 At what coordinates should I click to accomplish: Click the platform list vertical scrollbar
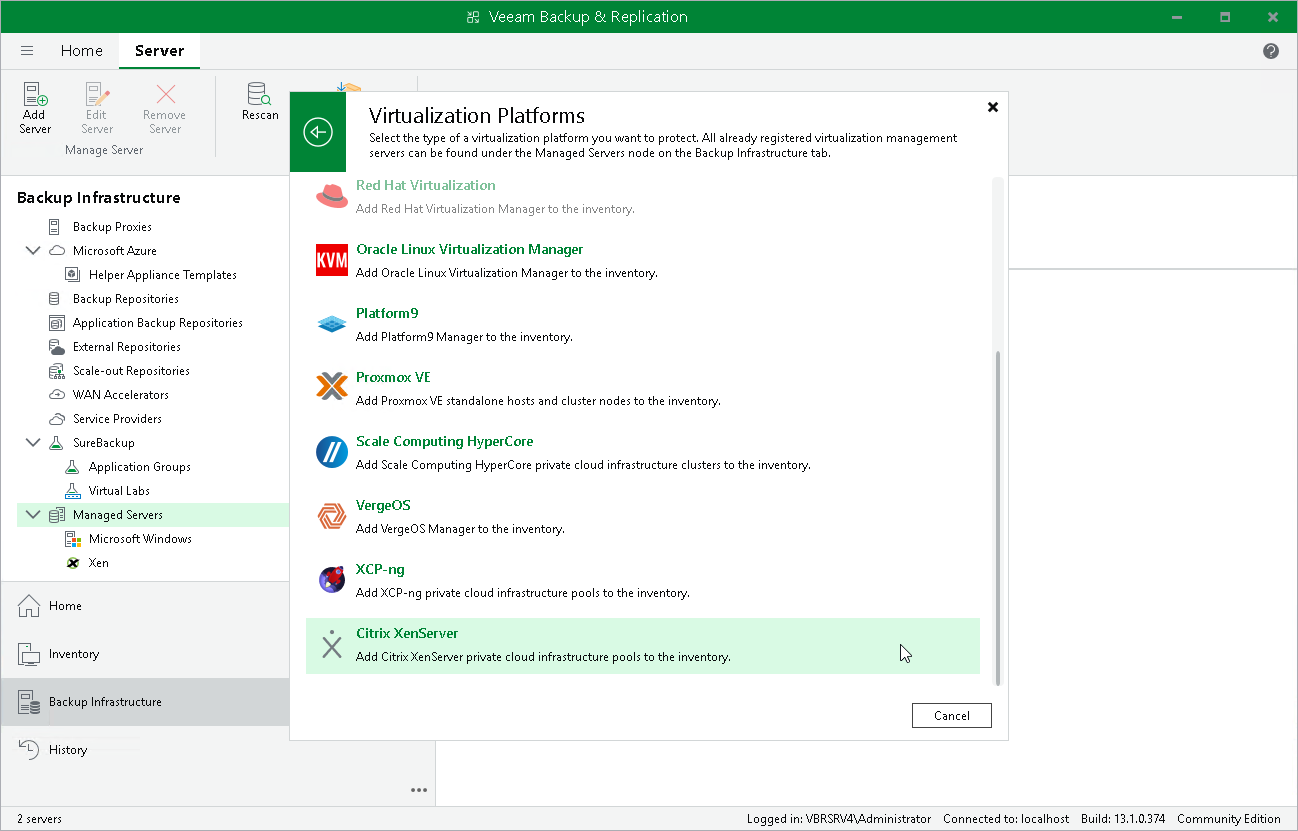(x=997, y=518)
